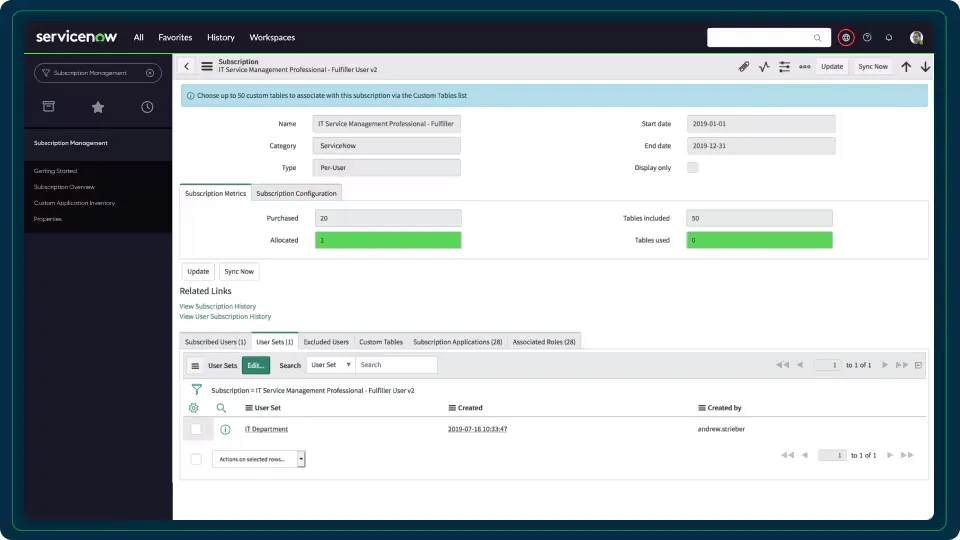This screenshot has height=540, width=960.
Task: Open the history clock icon in the sidebar
Action: pyautogui.click(x=147, y=107)
